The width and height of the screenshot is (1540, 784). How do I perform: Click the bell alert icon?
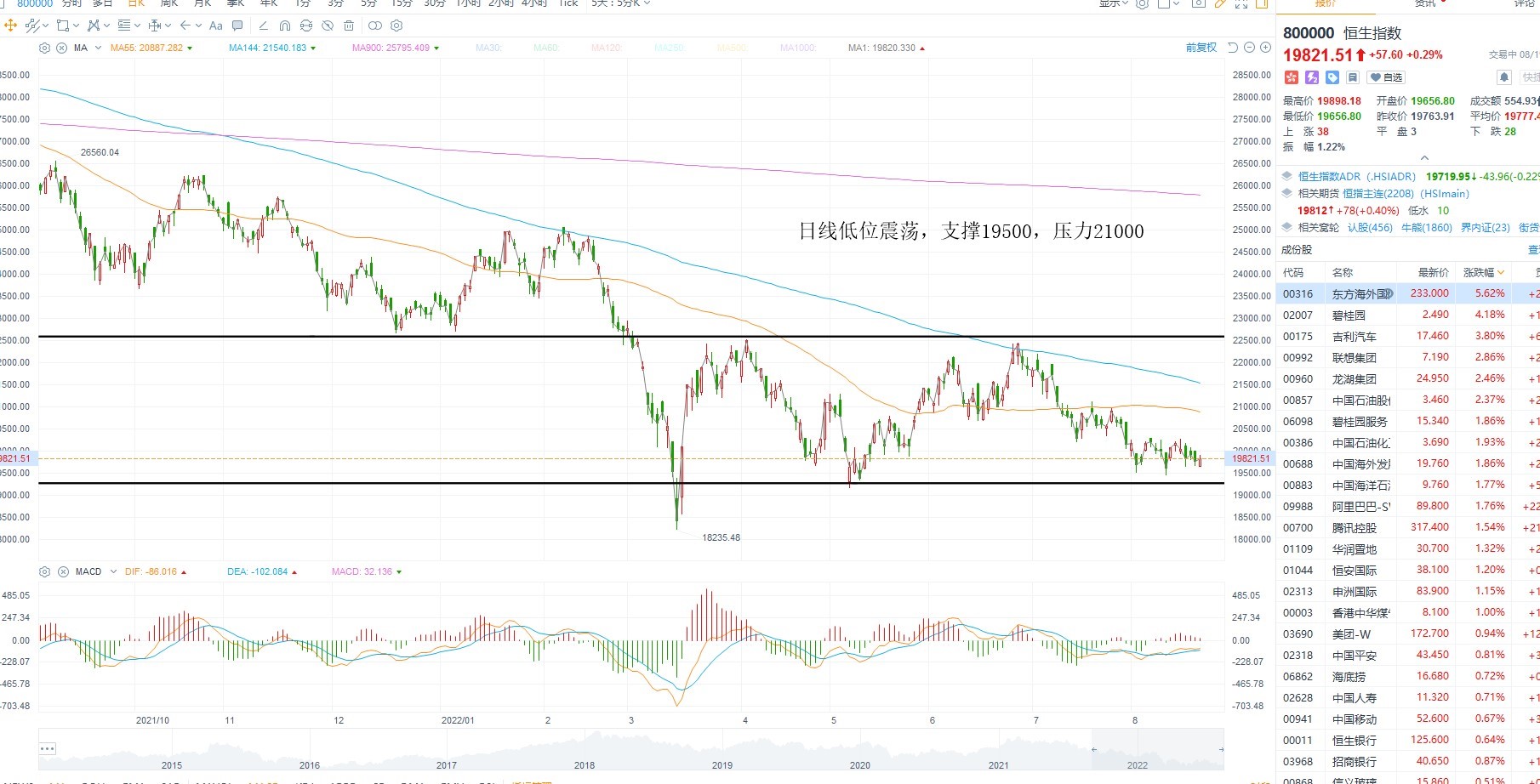pyautogui.click(x=1504, y=77)
